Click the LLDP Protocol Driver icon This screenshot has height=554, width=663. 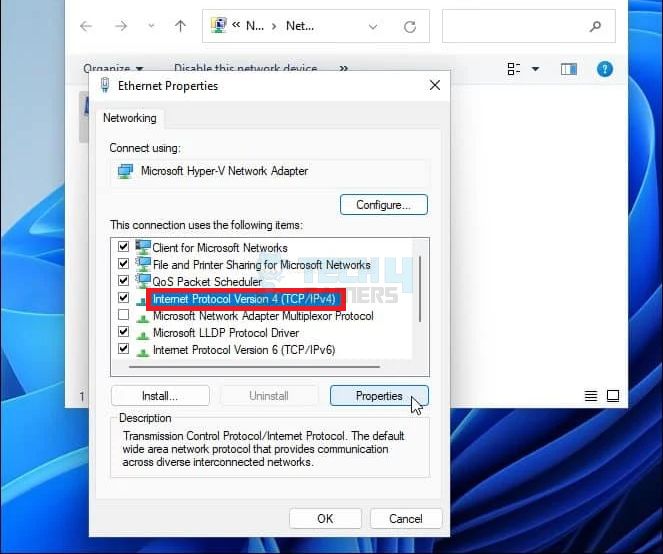[x=142, y=335]
